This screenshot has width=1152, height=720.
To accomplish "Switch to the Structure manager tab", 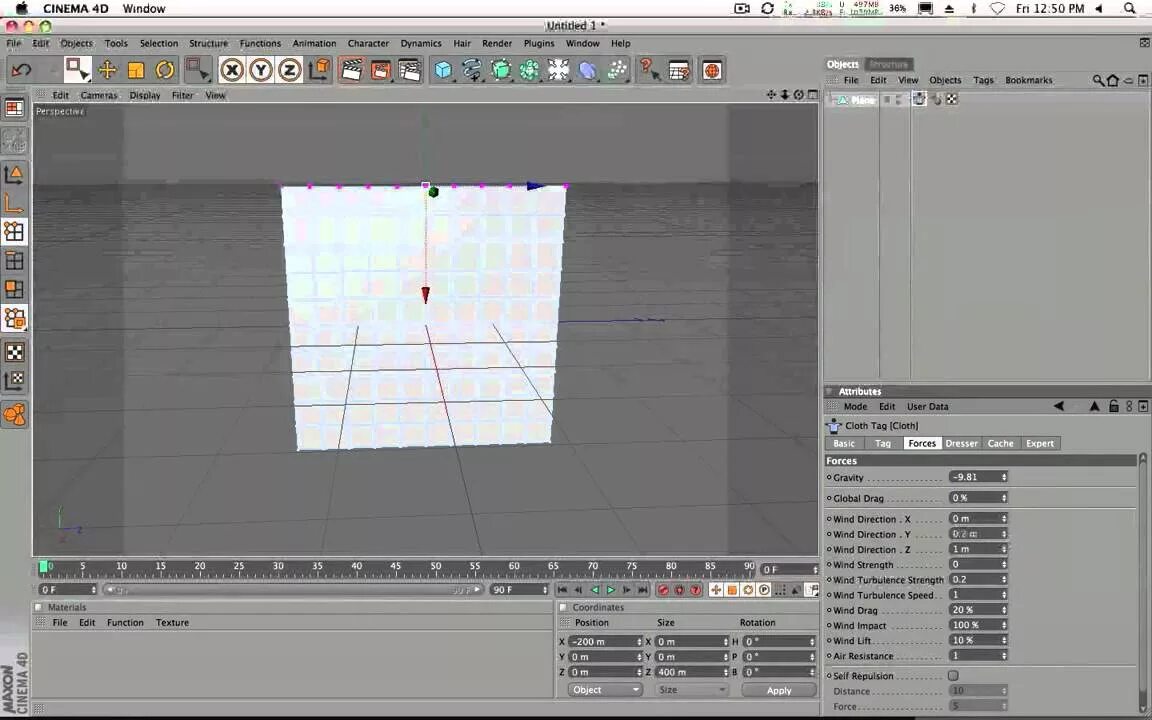I will point(889,64).
